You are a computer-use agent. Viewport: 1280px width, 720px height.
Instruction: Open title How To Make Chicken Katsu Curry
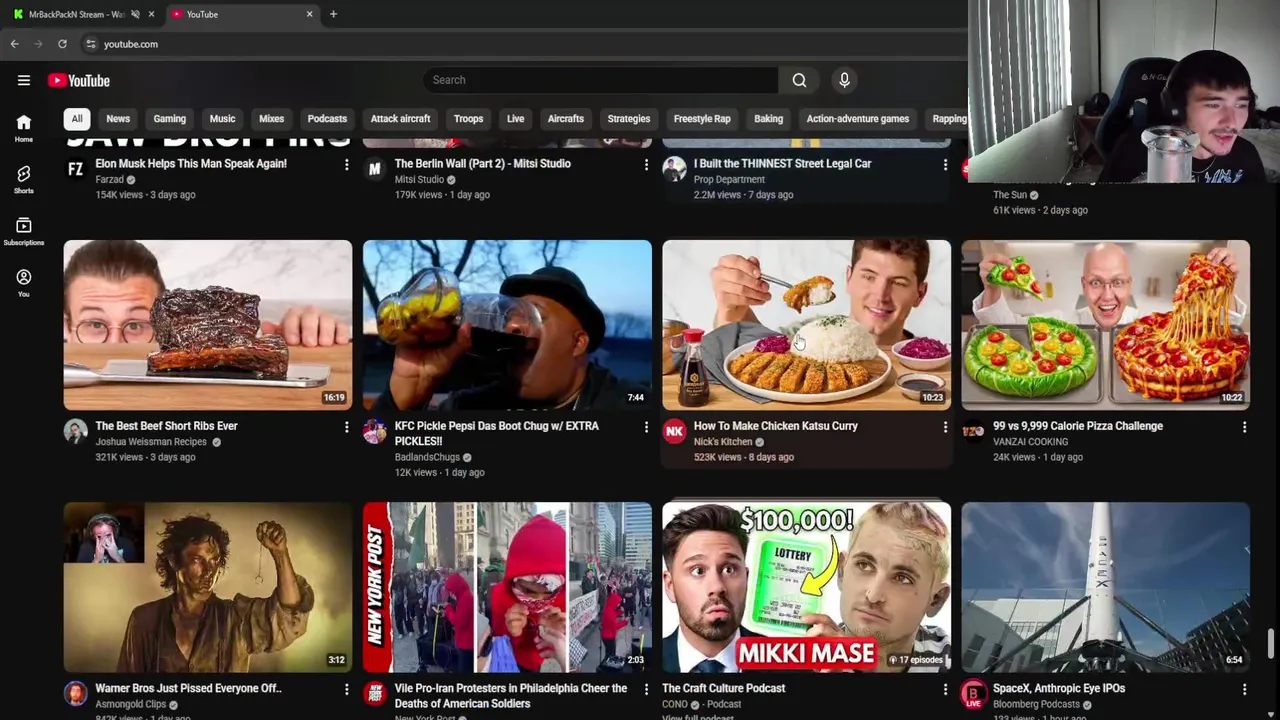(776, 426)
